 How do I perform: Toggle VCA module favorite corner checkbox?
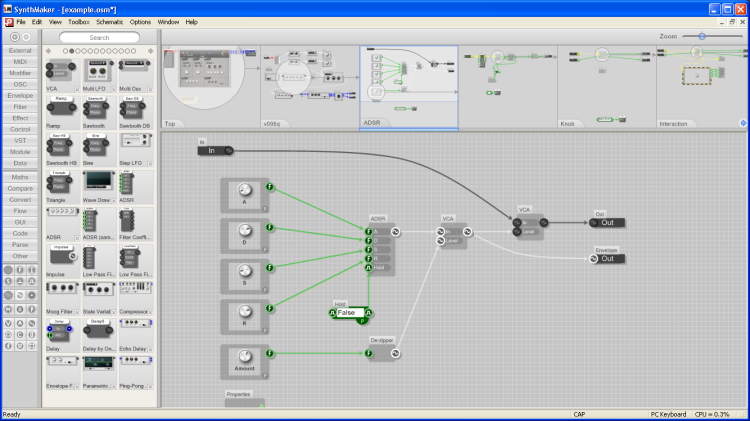pos(77,89)
